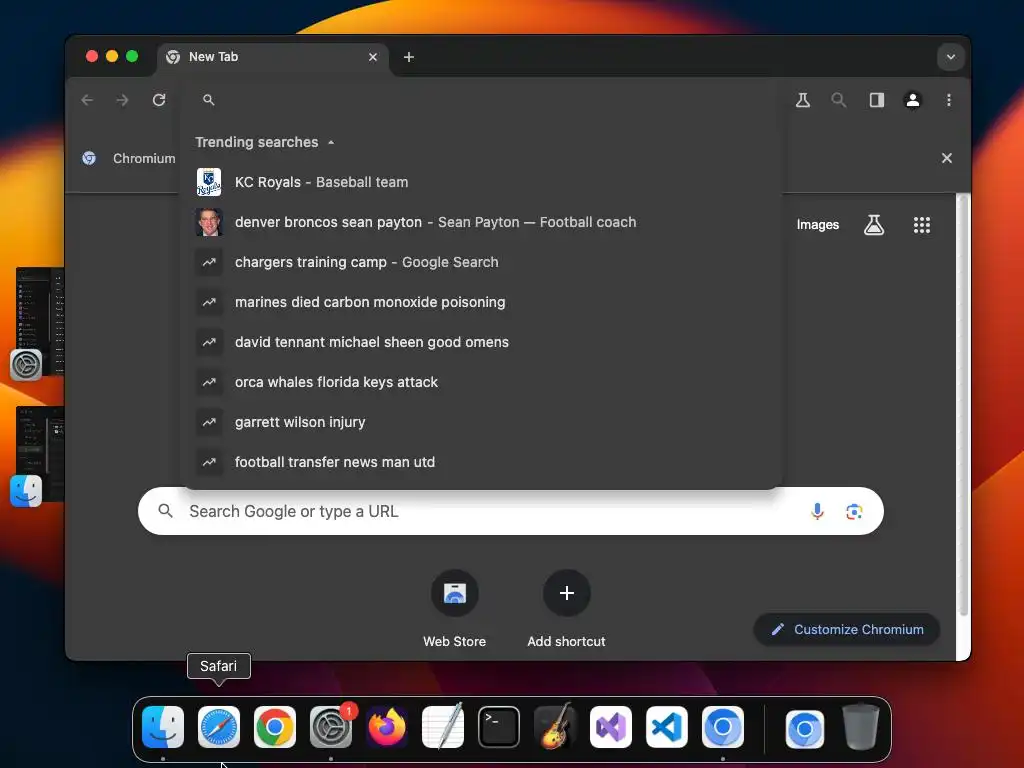
Task: Click the address bar input field
Action: click(x=483, y=100)
